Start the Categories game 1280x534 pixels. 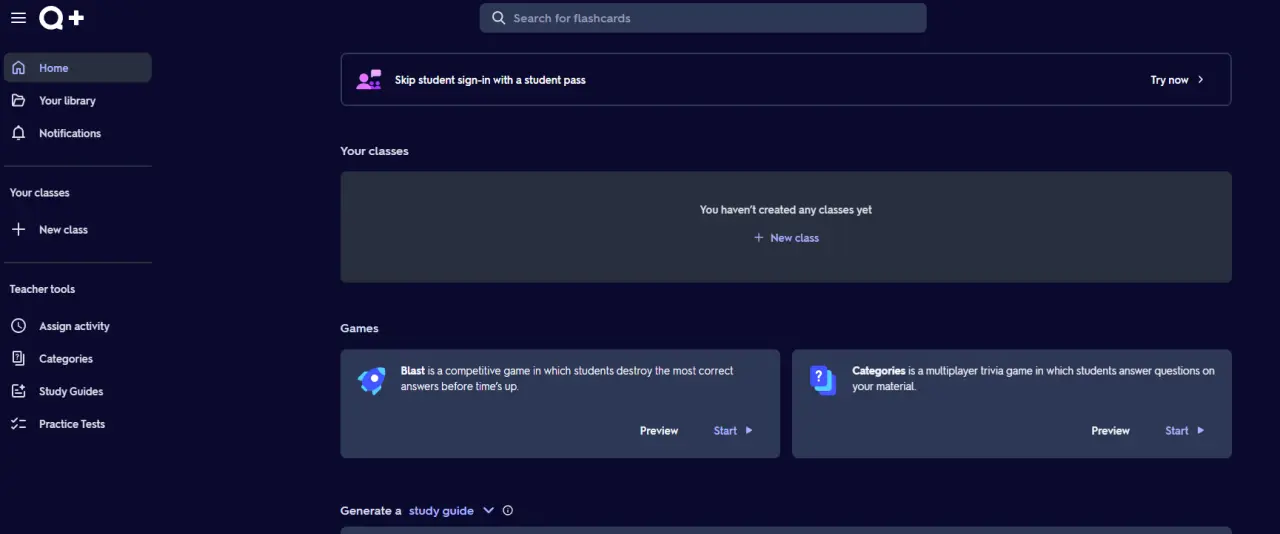click(1185, 431)
